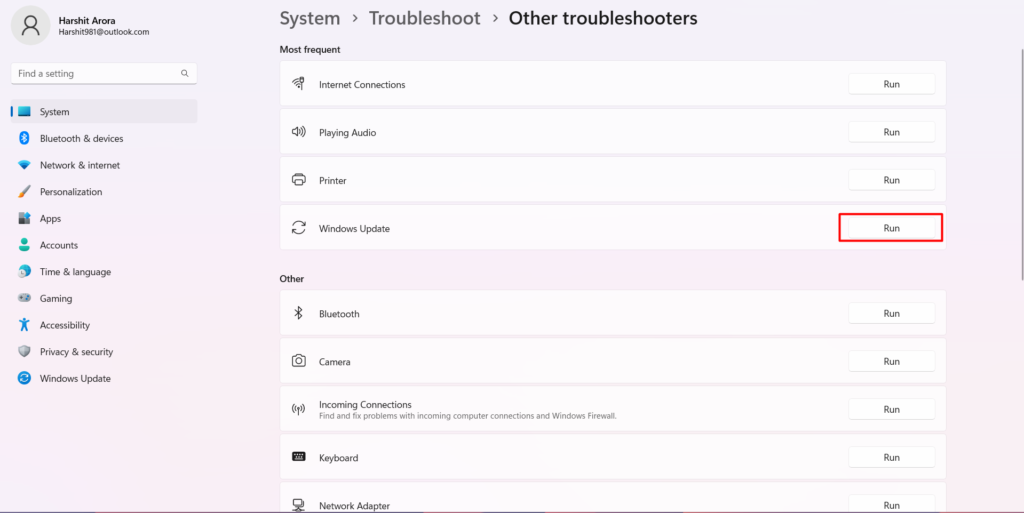Open the Accounts settings section
The width and height of the screenshot is (1024, 513).
[x=58, y=245]
